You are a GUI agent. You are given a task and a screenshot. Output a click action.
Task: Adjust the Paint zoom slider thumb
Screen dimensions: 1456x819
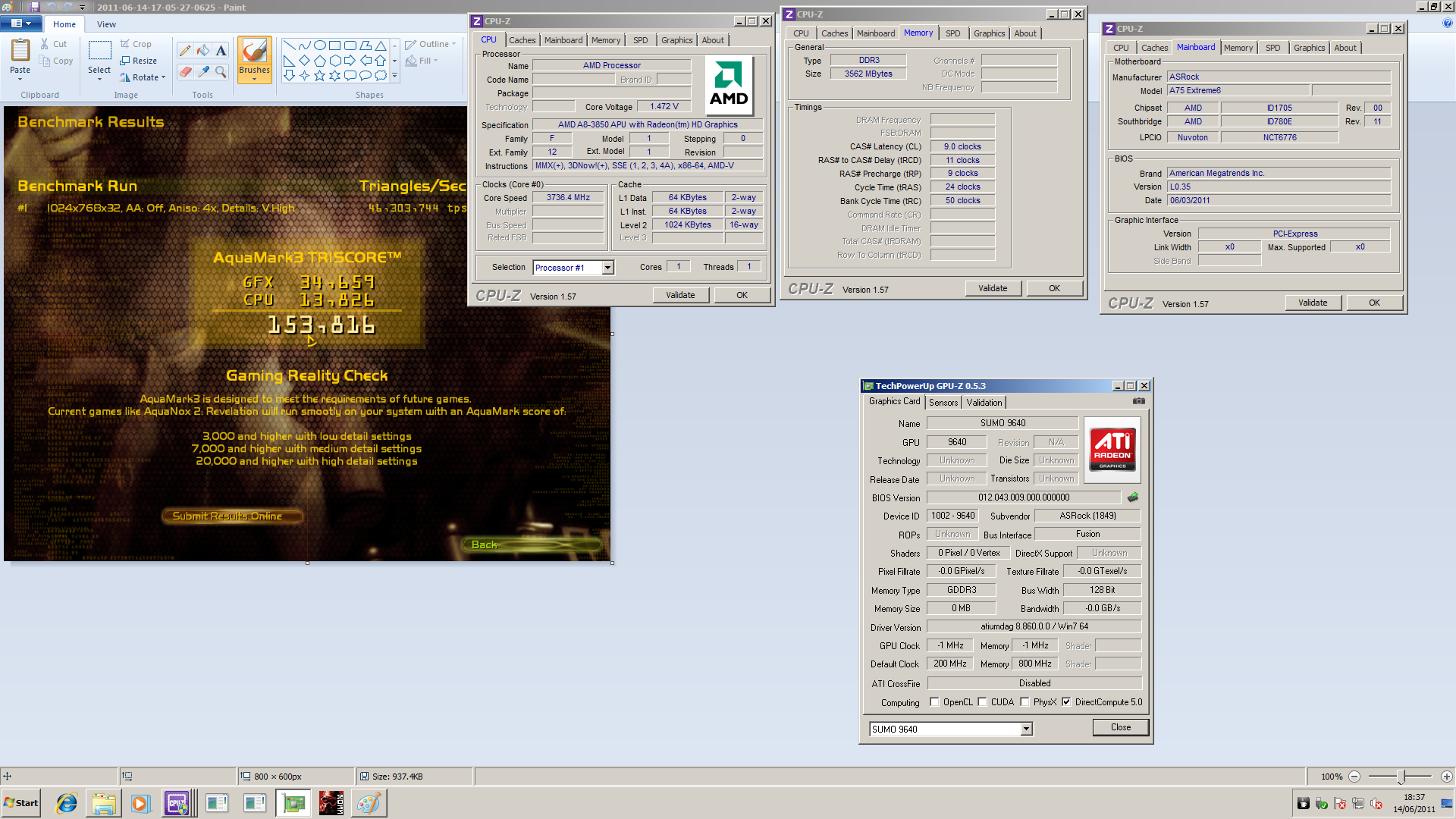pyautogui.click(x=1401, y=777)
